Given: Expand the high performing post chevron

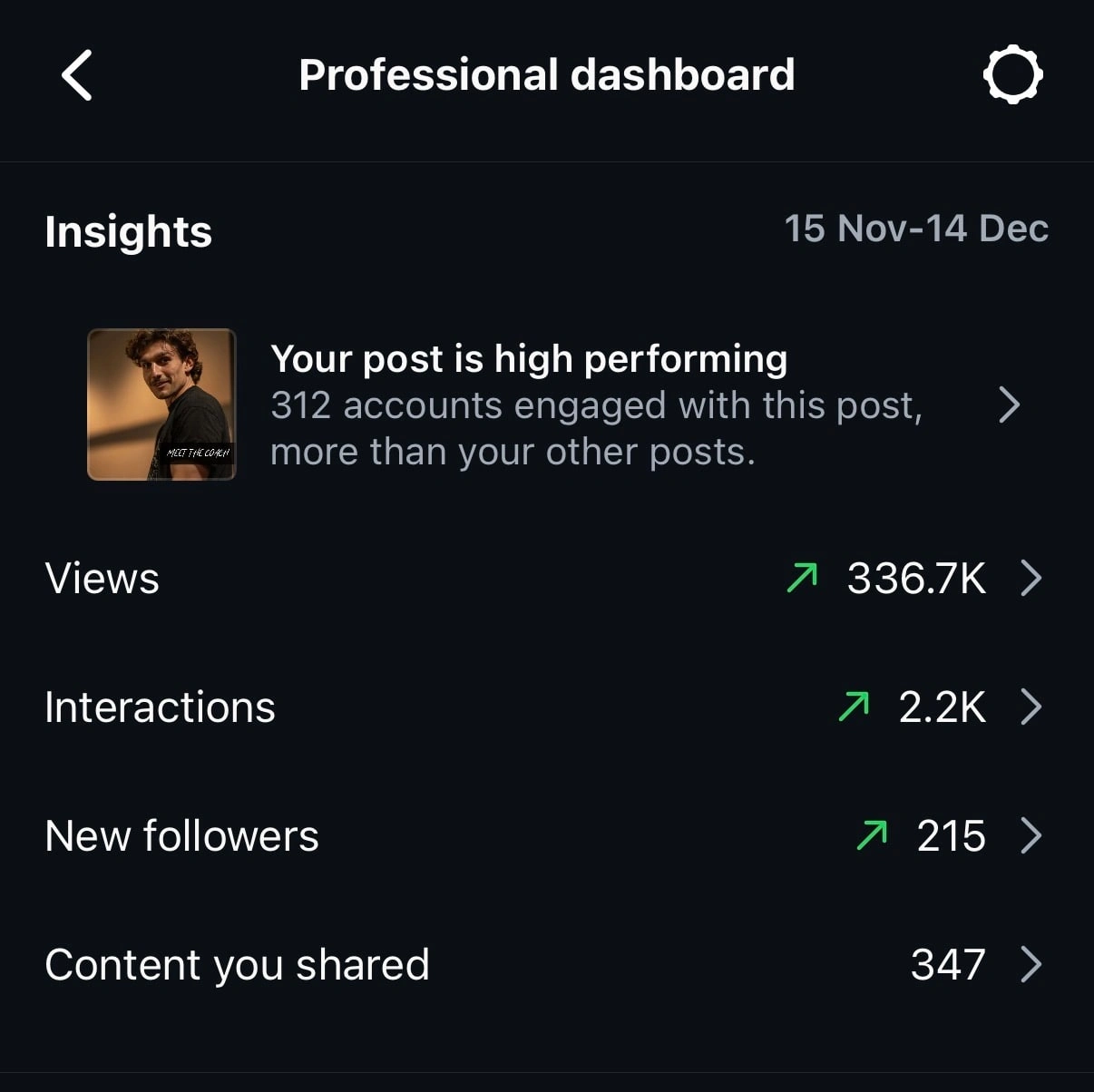Looking at the screenshot, I should point(1009,405).
